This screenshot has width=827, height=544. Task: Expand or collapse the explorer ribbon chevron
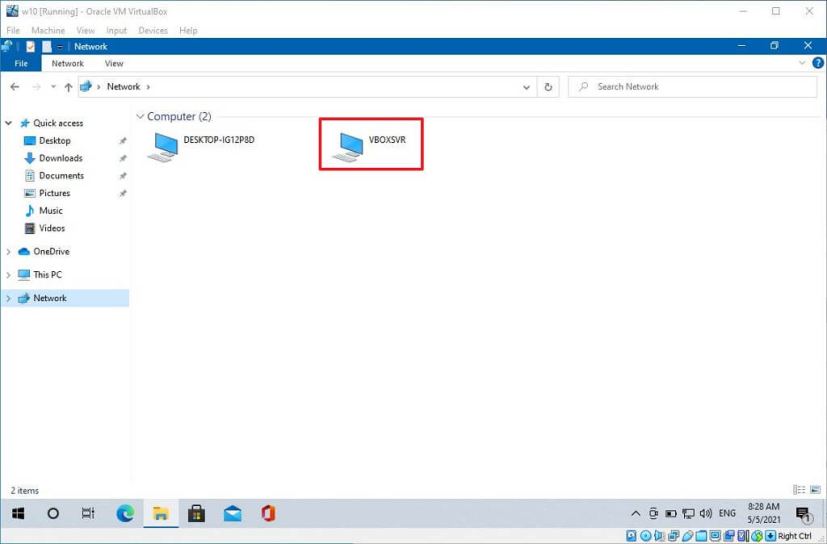(802, 63)
